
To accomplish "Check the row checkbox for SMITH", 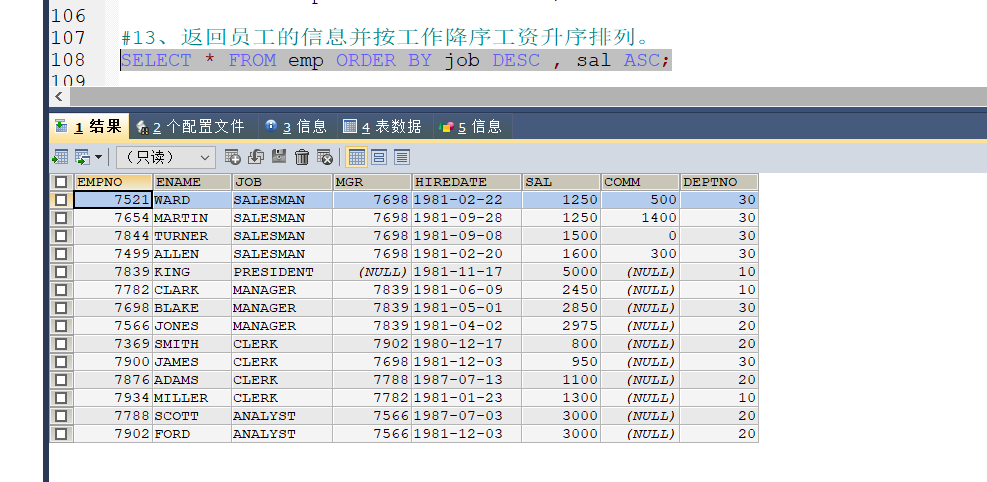I will 61,344.
